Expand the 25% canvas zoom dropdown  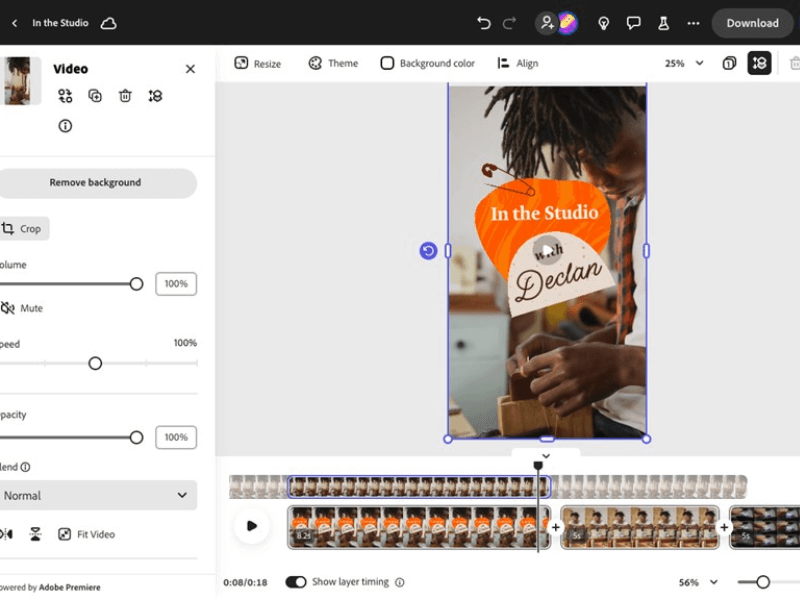[x=685, y=63]
